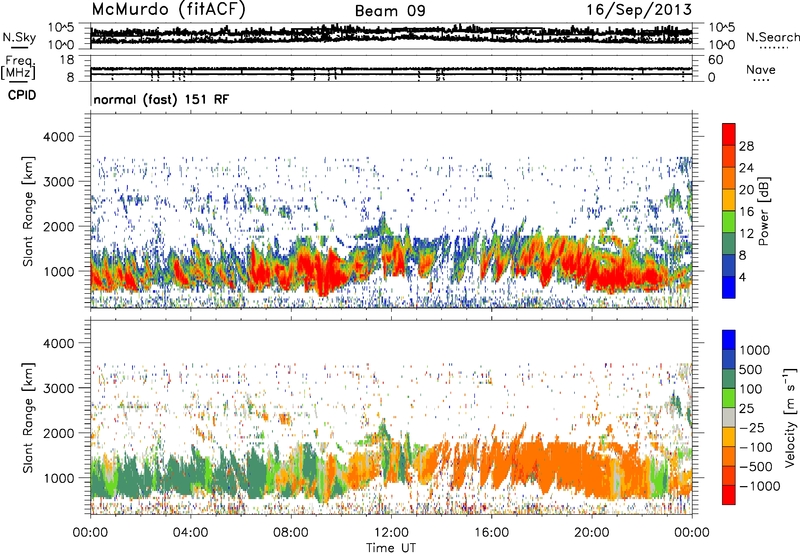Click the '60' tick on the Nave axis

pos(715,60)
